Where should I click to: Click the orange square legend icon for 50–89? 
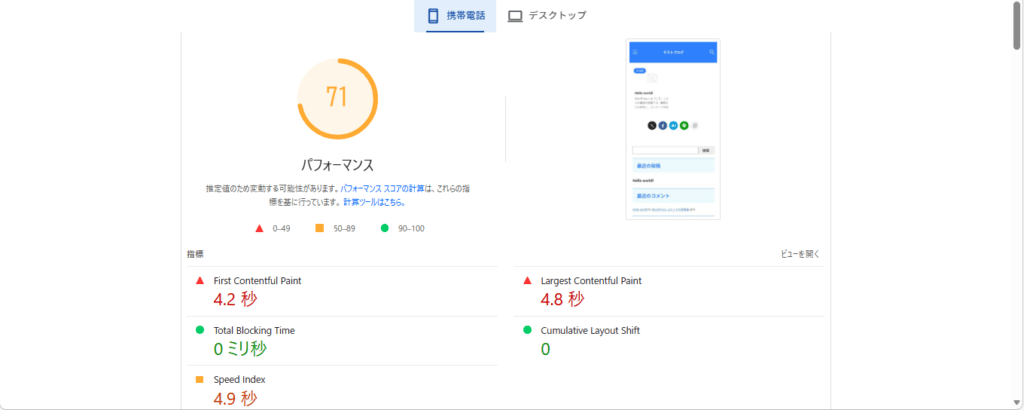(x=320, y=228)
